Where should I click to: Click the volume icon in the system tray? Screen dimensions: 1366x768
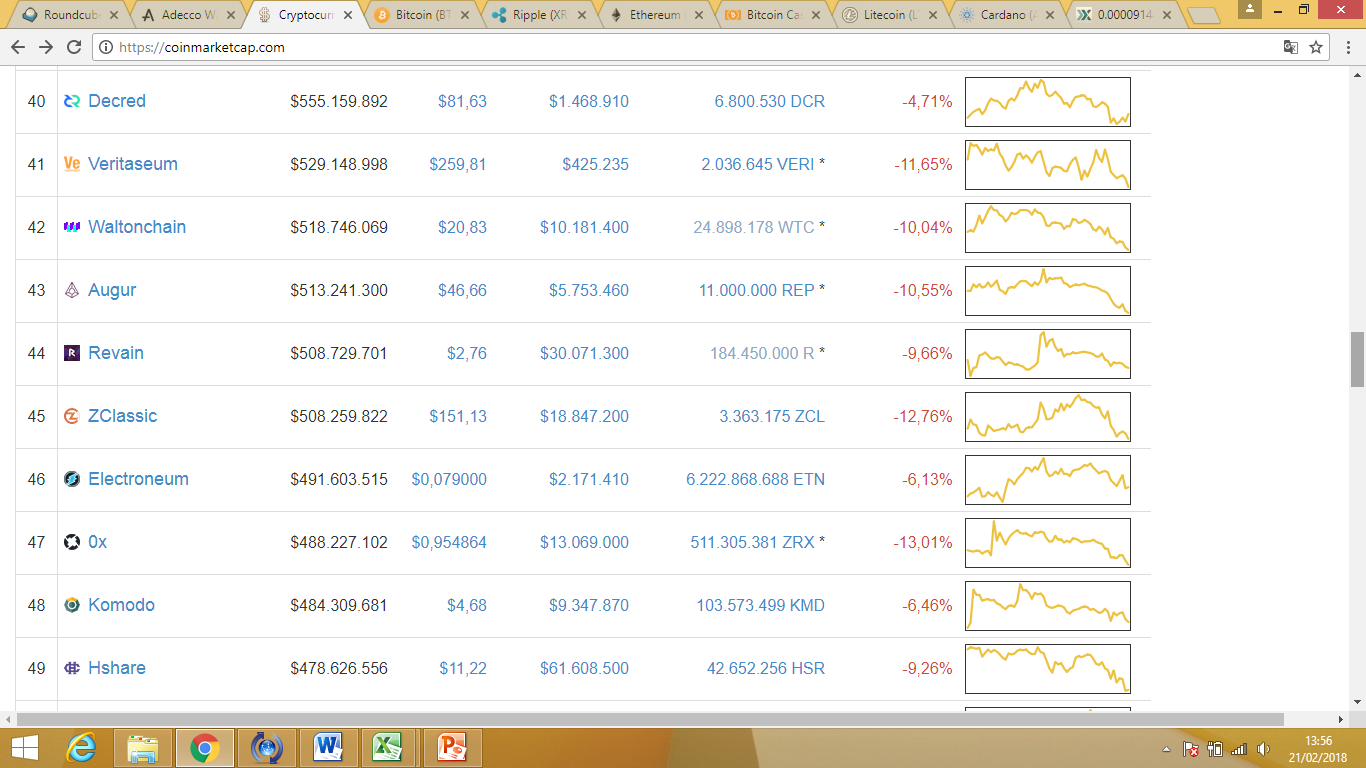pyautogui.click(x=1264, y=749)
